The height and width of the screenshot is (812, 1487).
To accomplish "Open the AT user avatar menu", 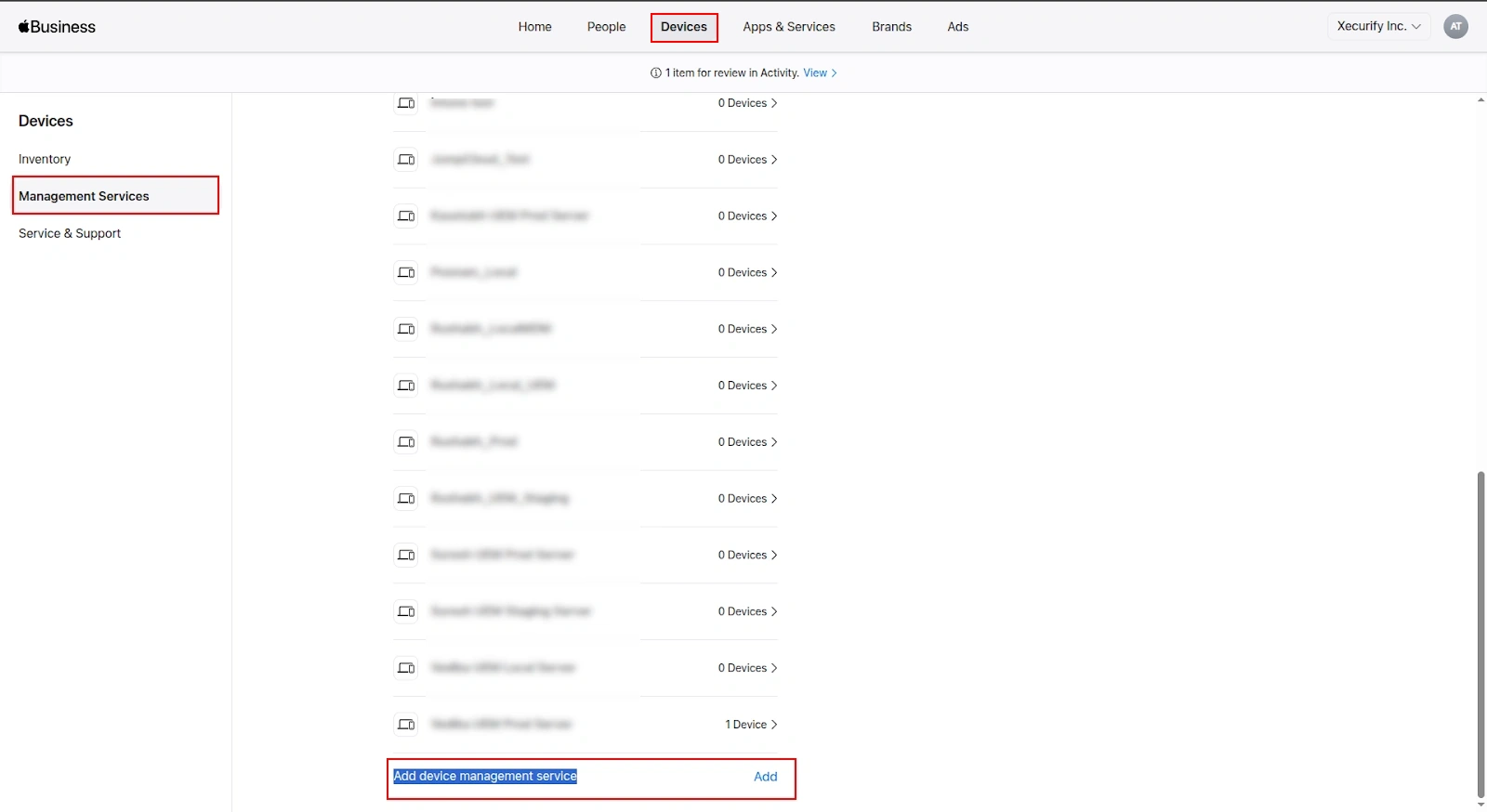I will coord(1456,26).
